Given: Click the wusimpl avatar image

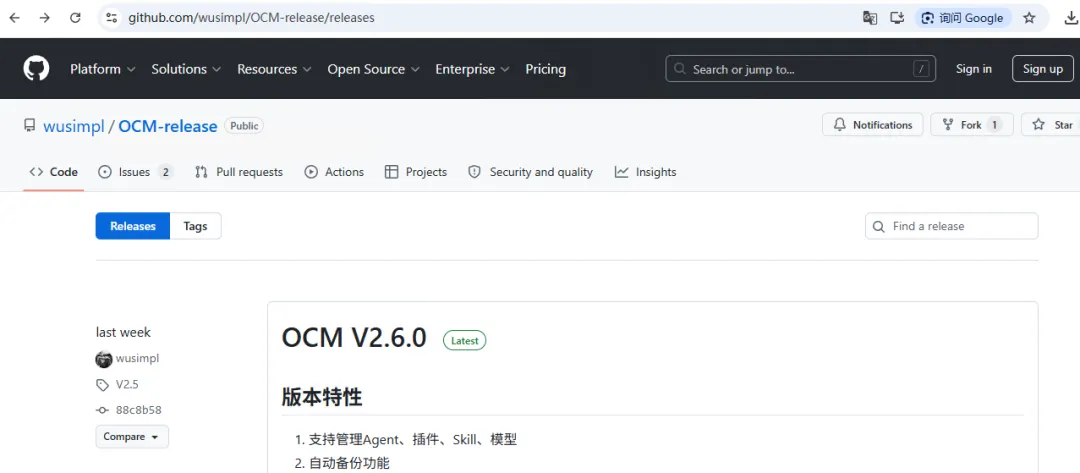Looking at the screenshot, I should point(104,359).
